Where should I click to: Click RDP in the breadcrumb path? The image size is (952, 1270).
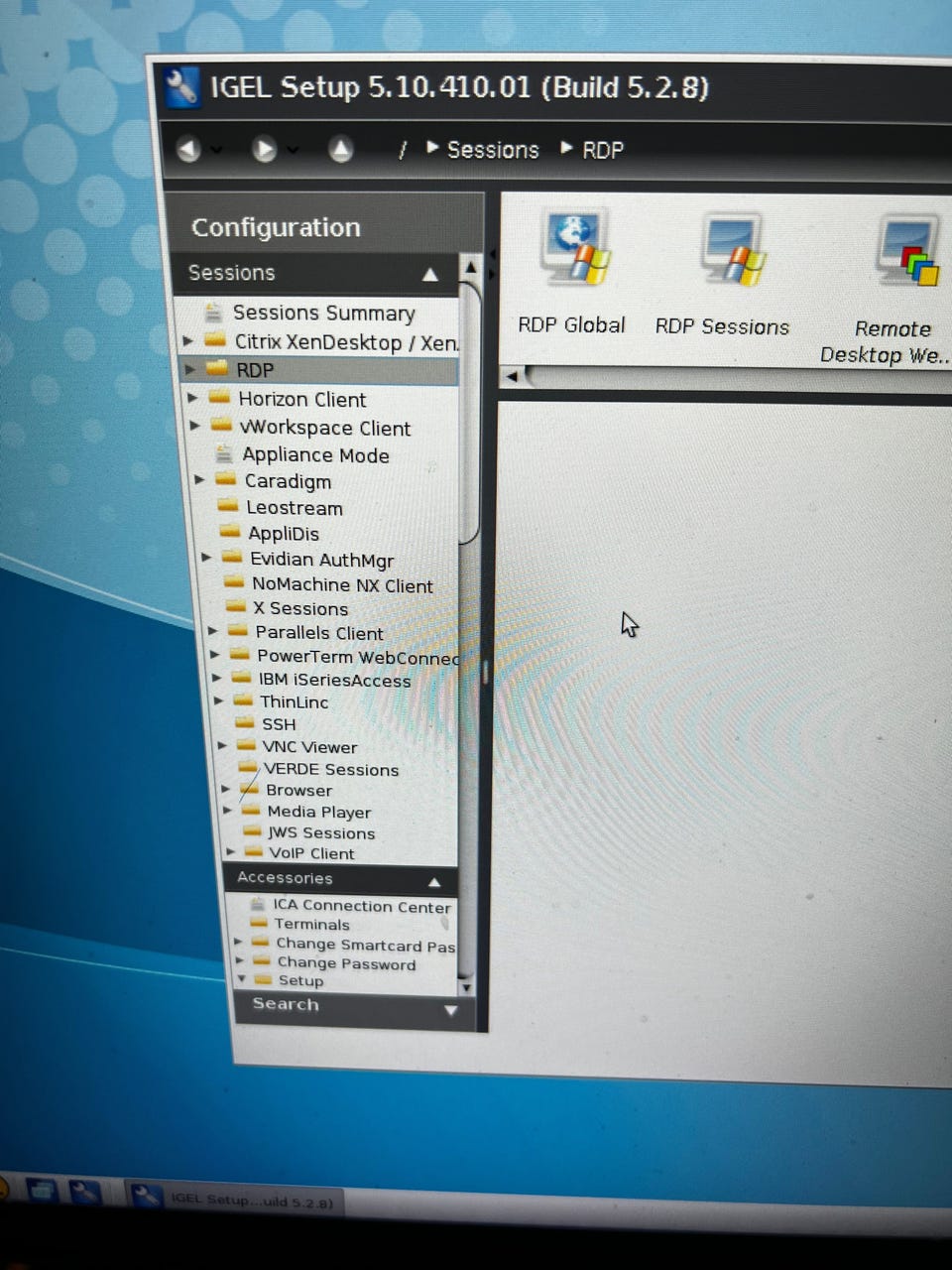[603, 151]
